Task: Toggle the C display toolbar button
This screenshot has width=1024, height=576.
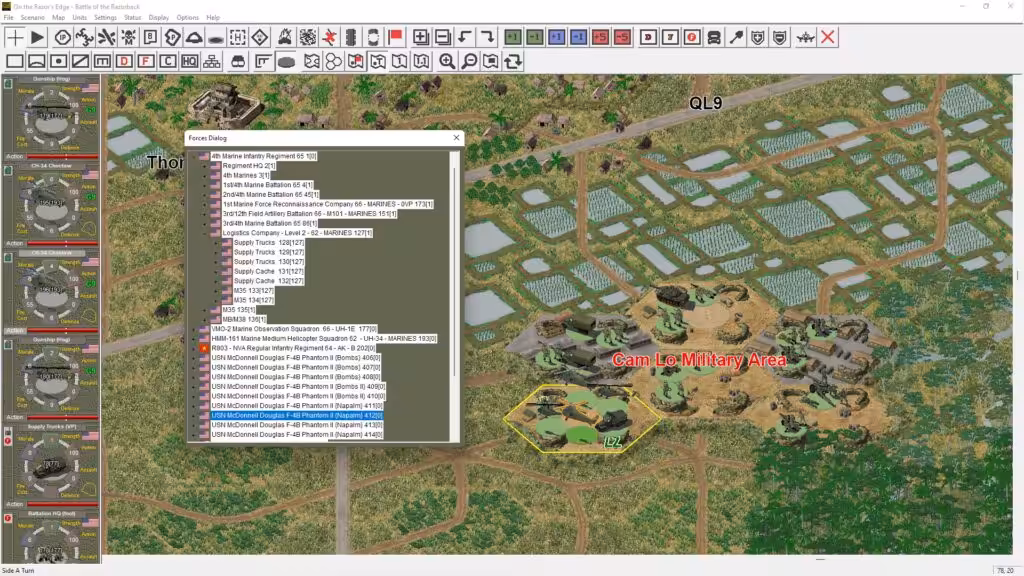Action: point(168,61)
